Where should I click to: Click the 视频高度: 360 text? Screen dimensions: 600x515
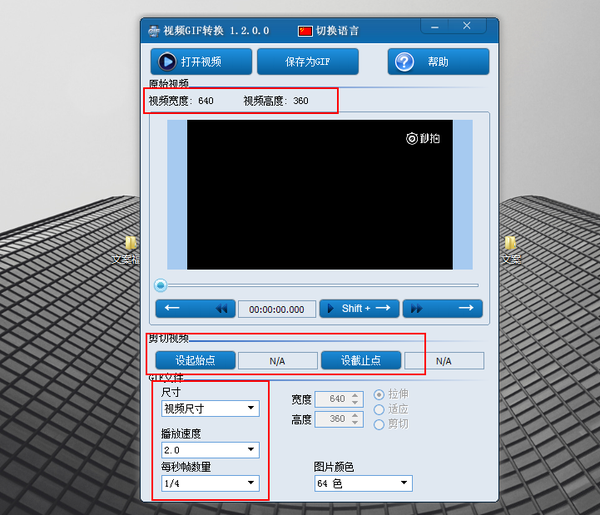pyautogui.click(x=276, y=101)
